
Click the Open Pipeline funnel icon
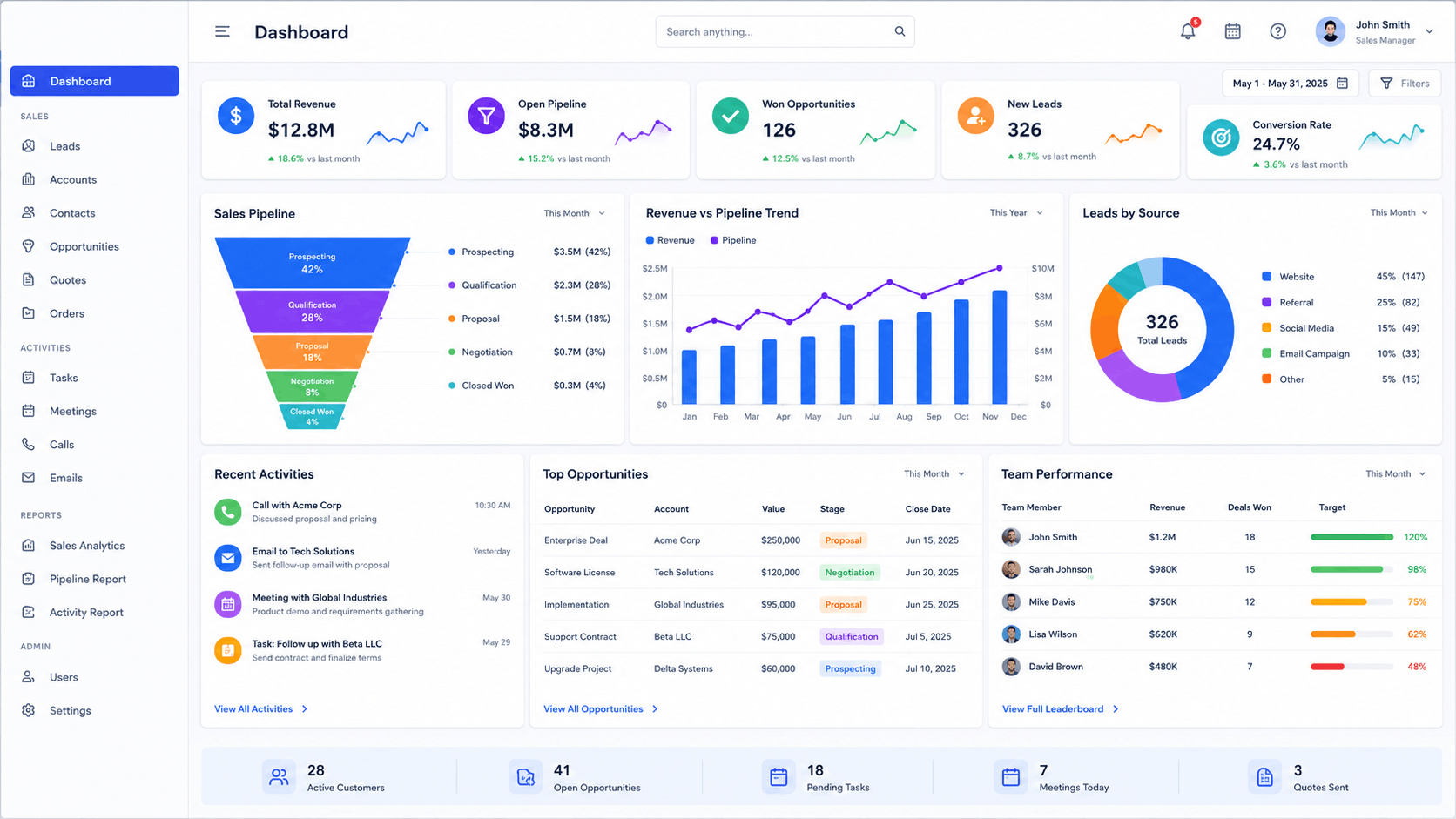click(486, 116)
